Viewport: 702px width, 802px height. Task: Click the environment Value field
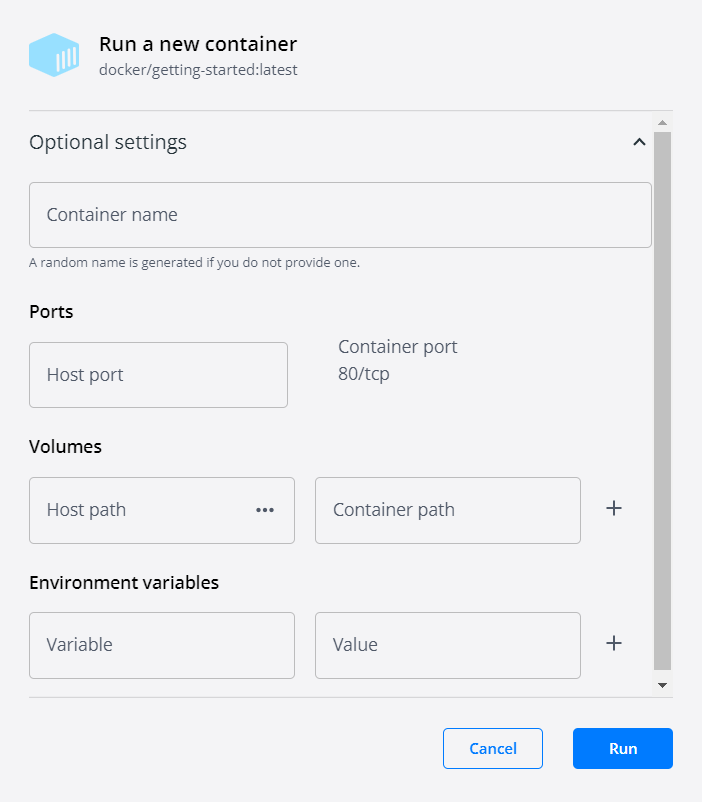coord(447,645)
